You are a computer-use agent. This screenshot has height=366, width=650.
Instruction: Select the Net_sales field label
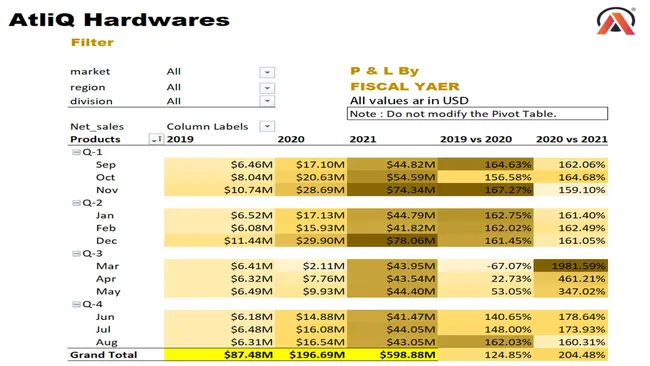[97, 127]
